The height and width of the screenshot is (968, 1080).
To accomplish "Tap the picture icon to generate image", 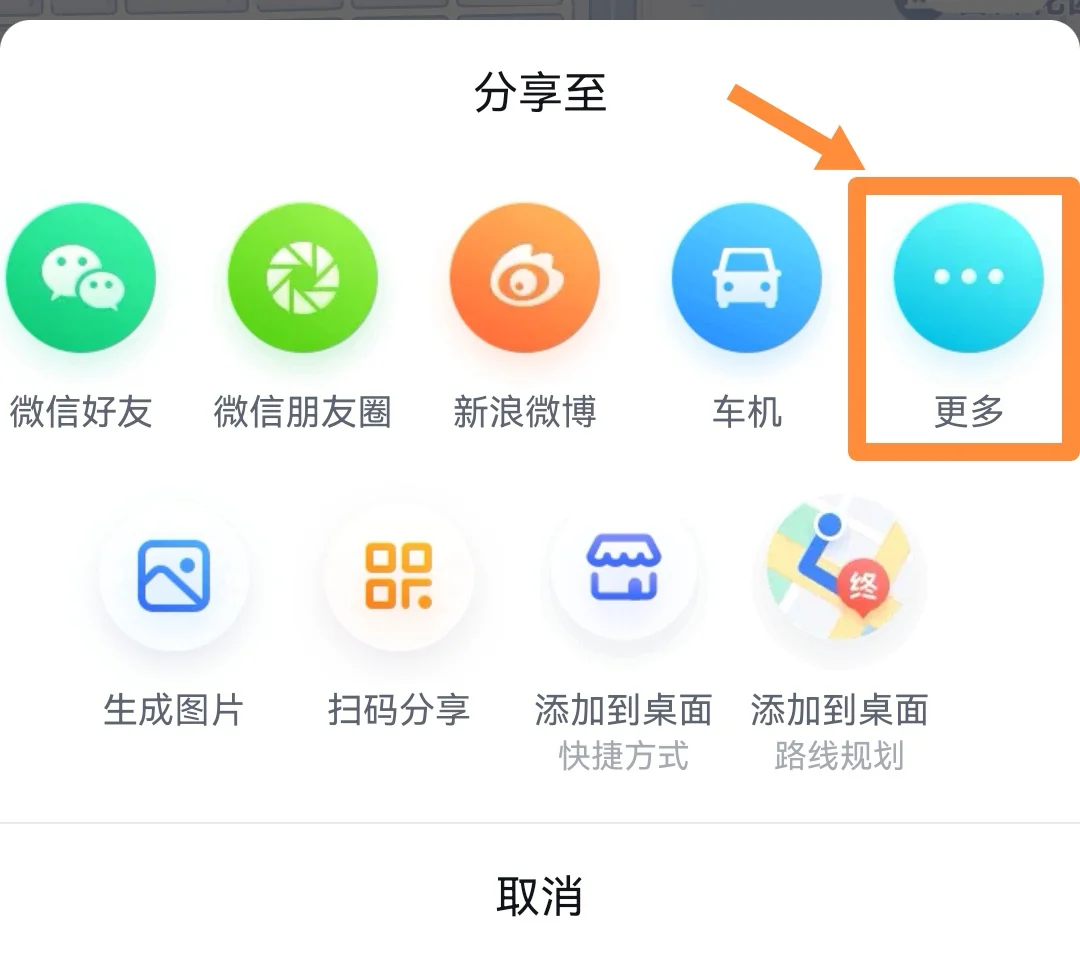I will pos(174,576).
